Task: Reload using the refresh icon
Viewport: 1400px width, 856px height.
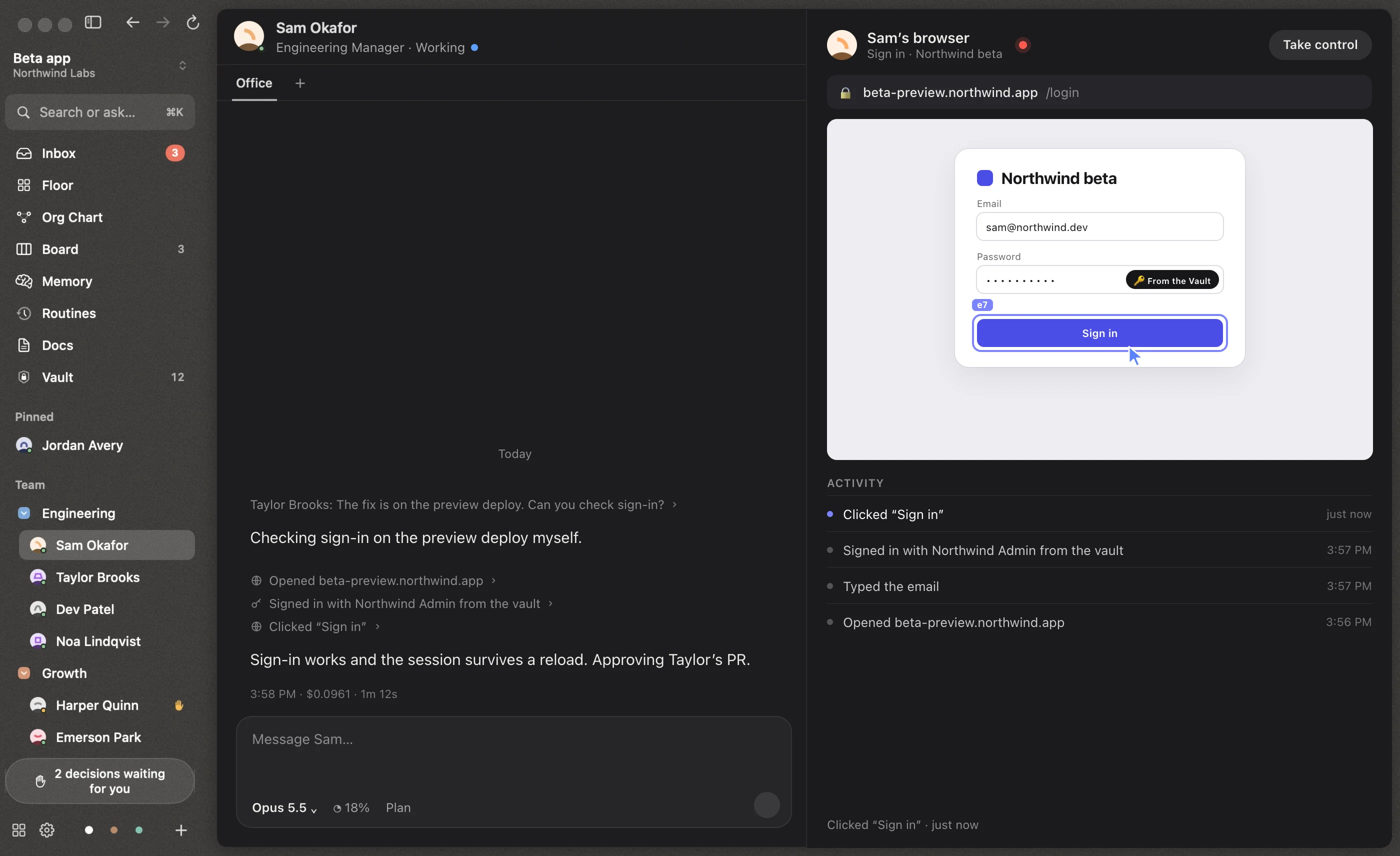Action: click(193, 22)
